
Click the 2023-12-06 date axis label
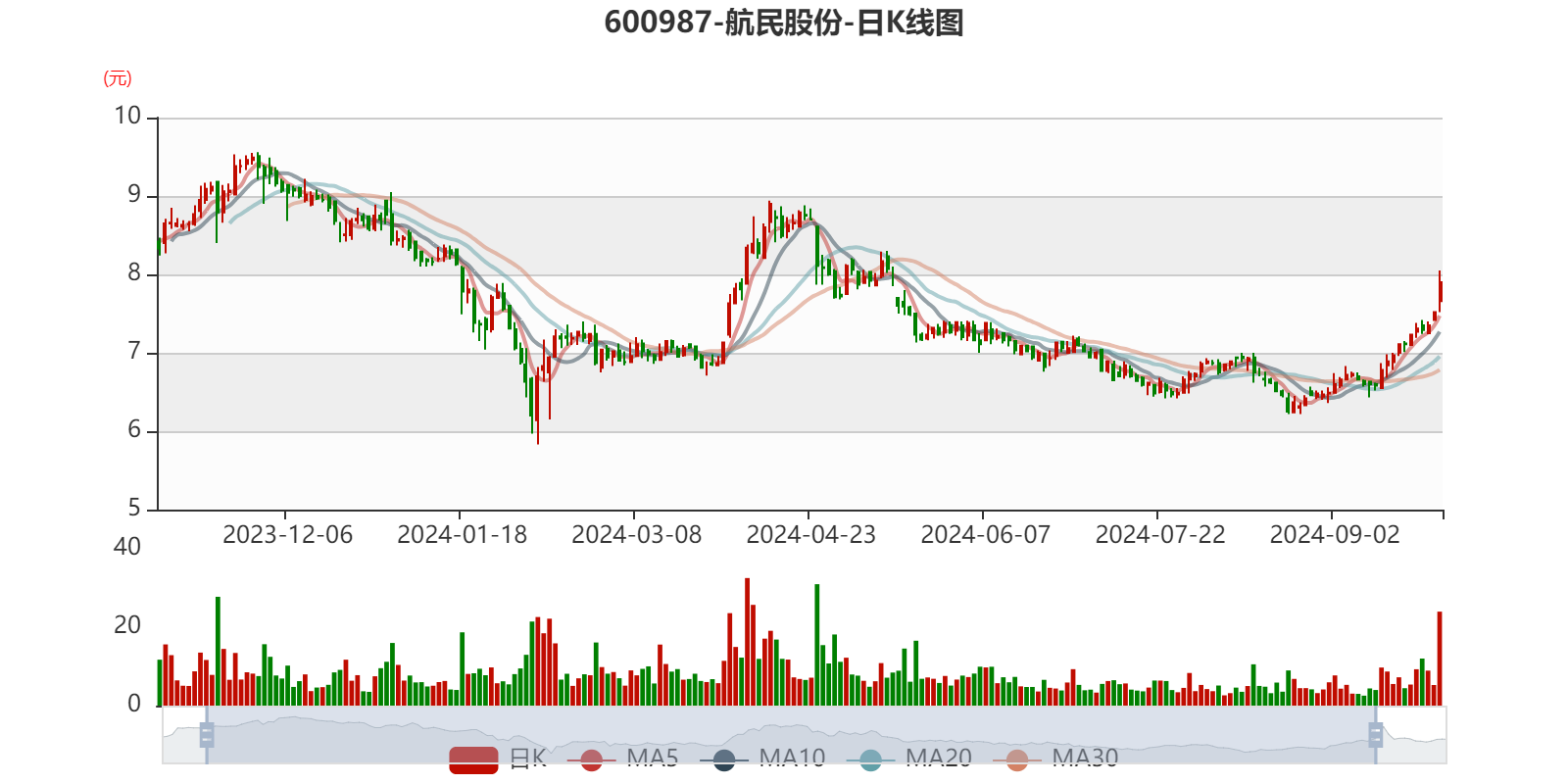[x=287, y=535]
